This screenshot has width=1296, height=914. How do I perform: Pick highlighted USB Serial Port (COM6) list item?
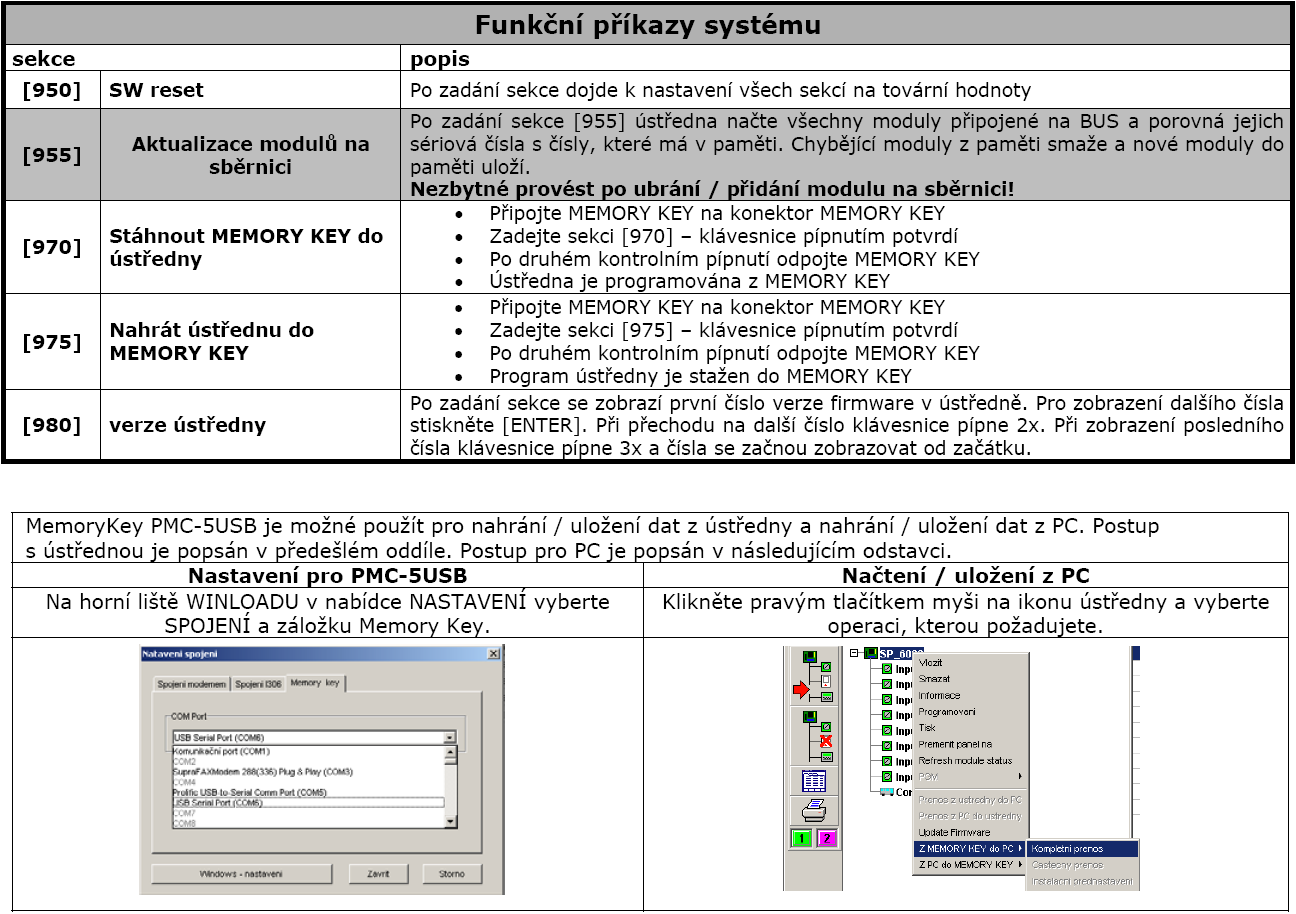(308, 802)
